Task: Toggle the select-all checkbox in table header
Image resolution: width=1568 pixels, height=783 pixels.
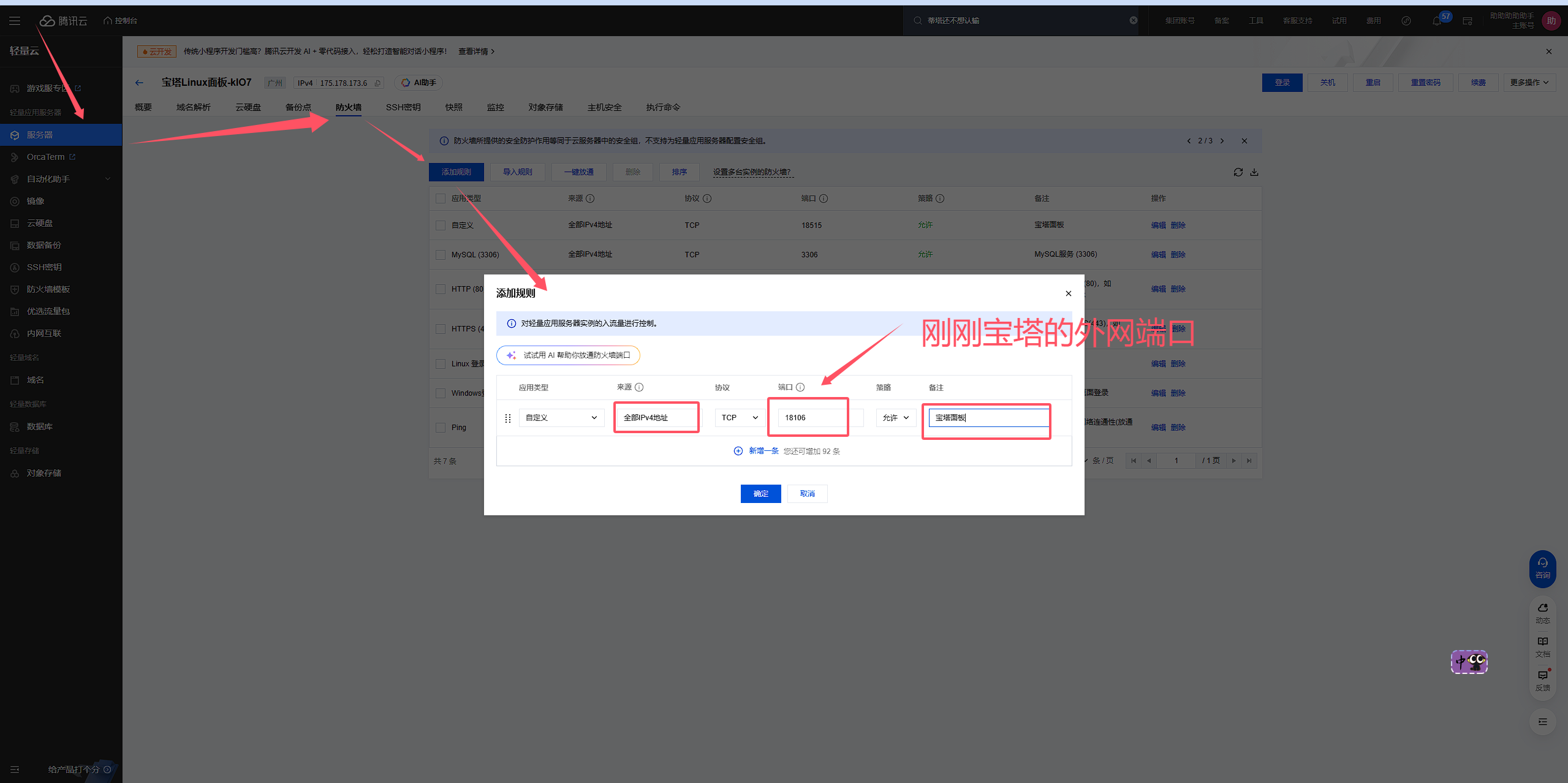Action: pyautogui.click(x=440, y=199)
